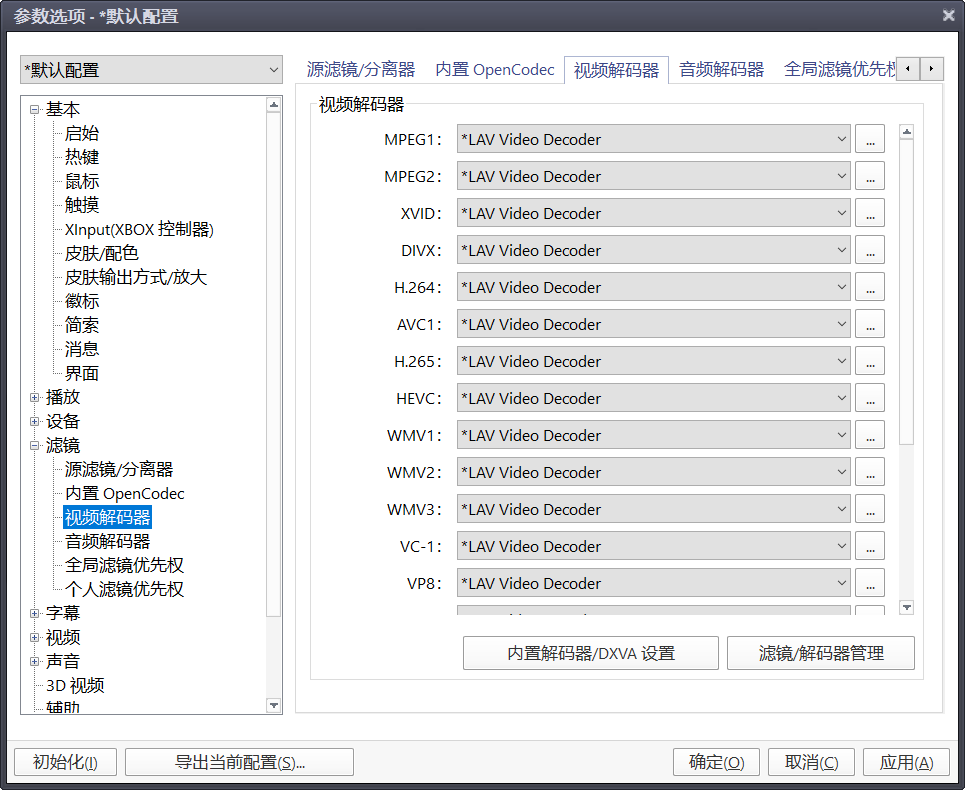Expand the 播放 tree node

35,397
